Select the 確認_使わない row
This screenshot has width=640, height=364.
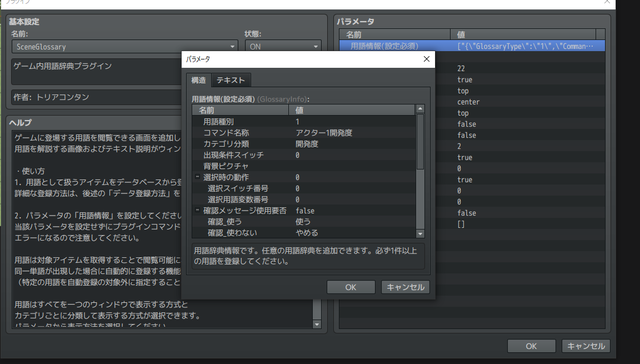[x=304, y=233]
